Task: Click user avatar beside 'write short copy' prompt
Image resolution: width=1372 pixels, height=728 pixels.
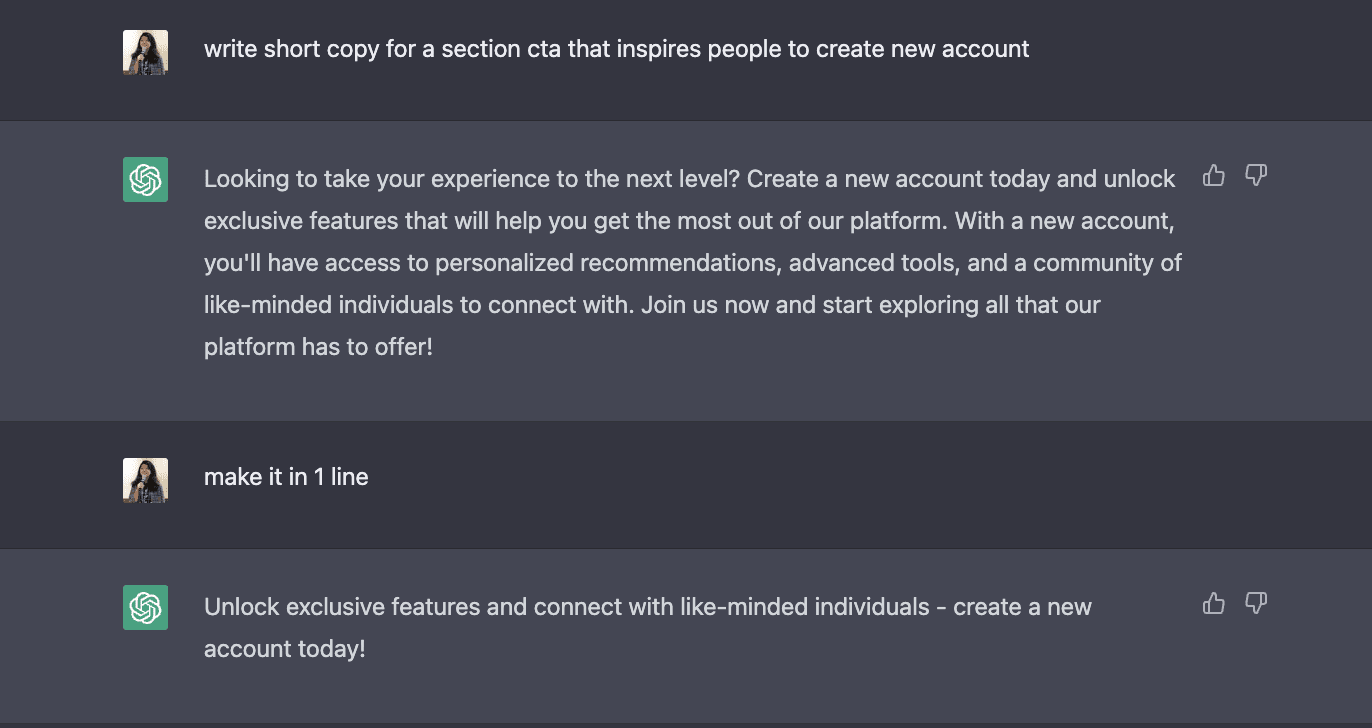Action: point(145,52)
